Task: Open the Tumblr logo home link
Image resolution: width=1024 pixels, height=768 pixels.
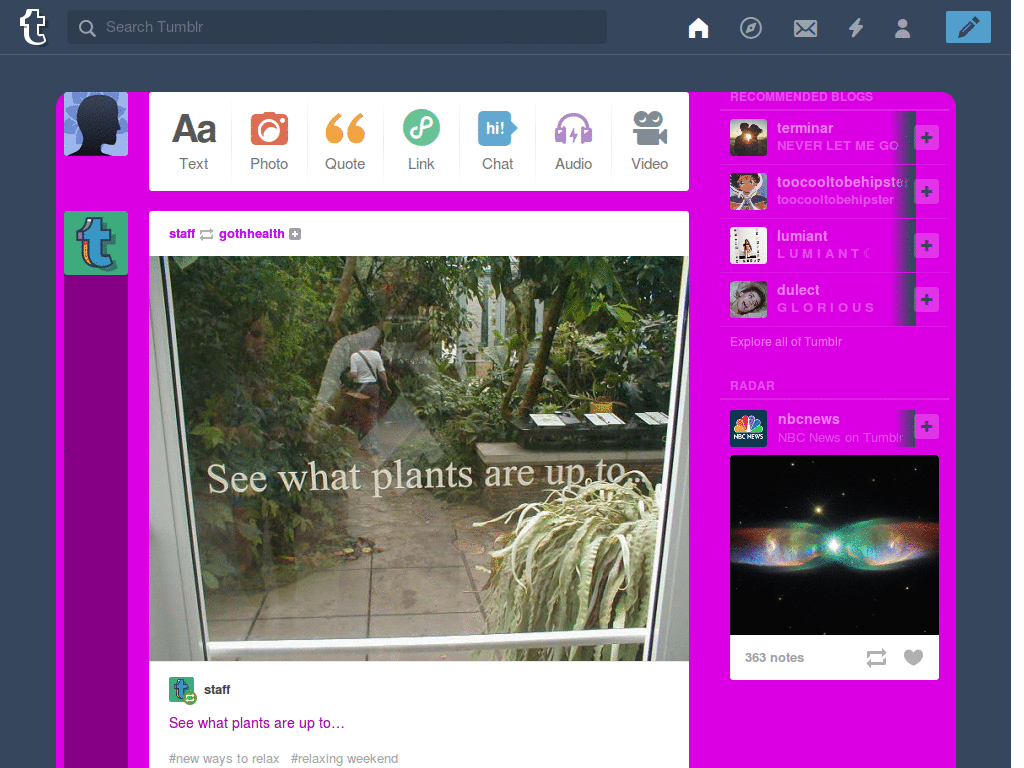Action: click(x=33, y=27)
